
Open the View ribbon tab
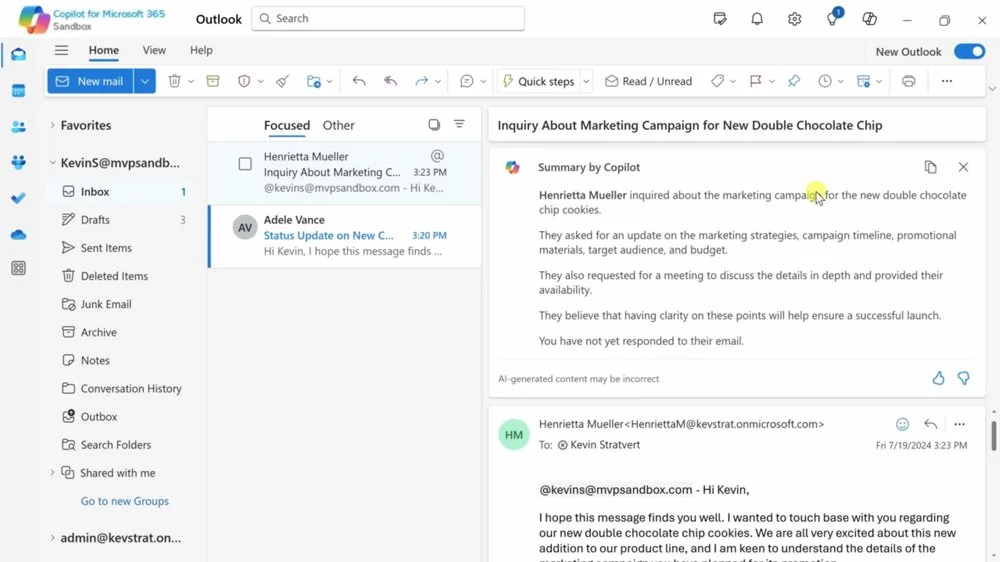154,50
